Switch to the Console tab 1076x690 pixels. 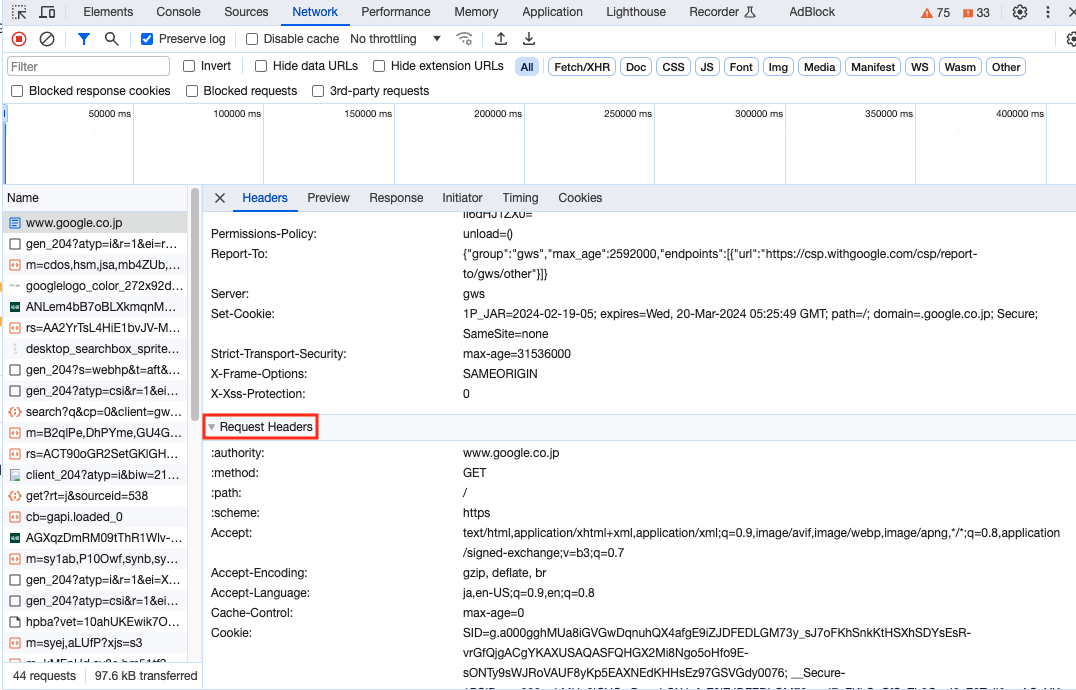pyautogui.click(x=178, y=12)
